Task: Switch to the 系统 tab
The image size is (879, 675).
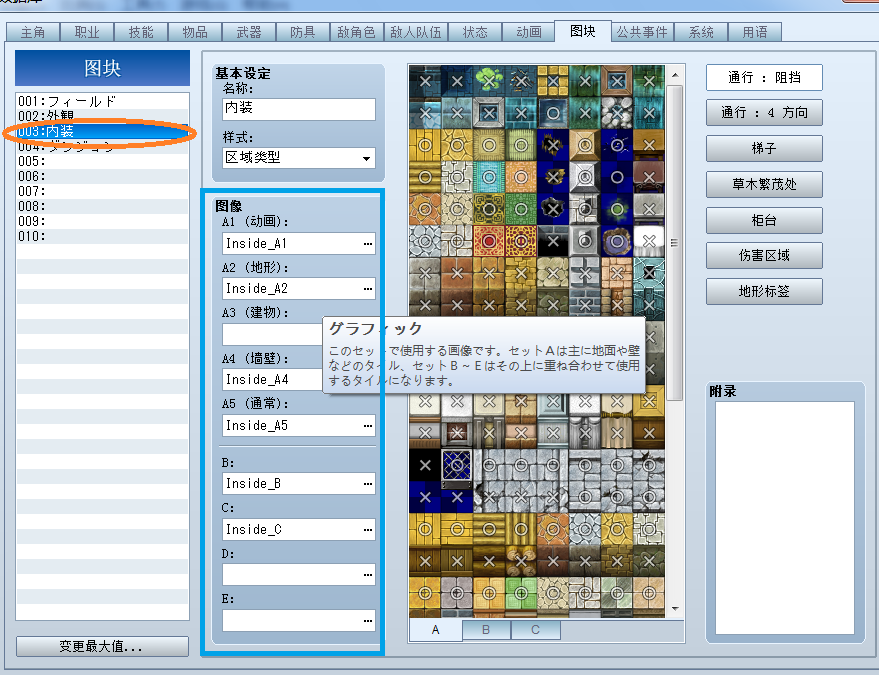Action: pyautogui.click(x=701, y=32)
